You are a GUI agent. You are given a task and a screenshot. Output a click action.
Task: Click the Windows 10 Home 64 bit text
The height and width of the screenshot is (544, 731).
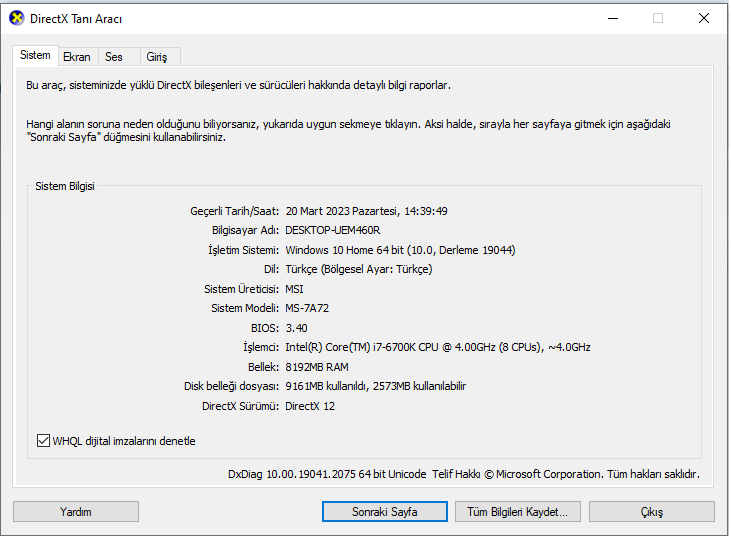(345, 250)
